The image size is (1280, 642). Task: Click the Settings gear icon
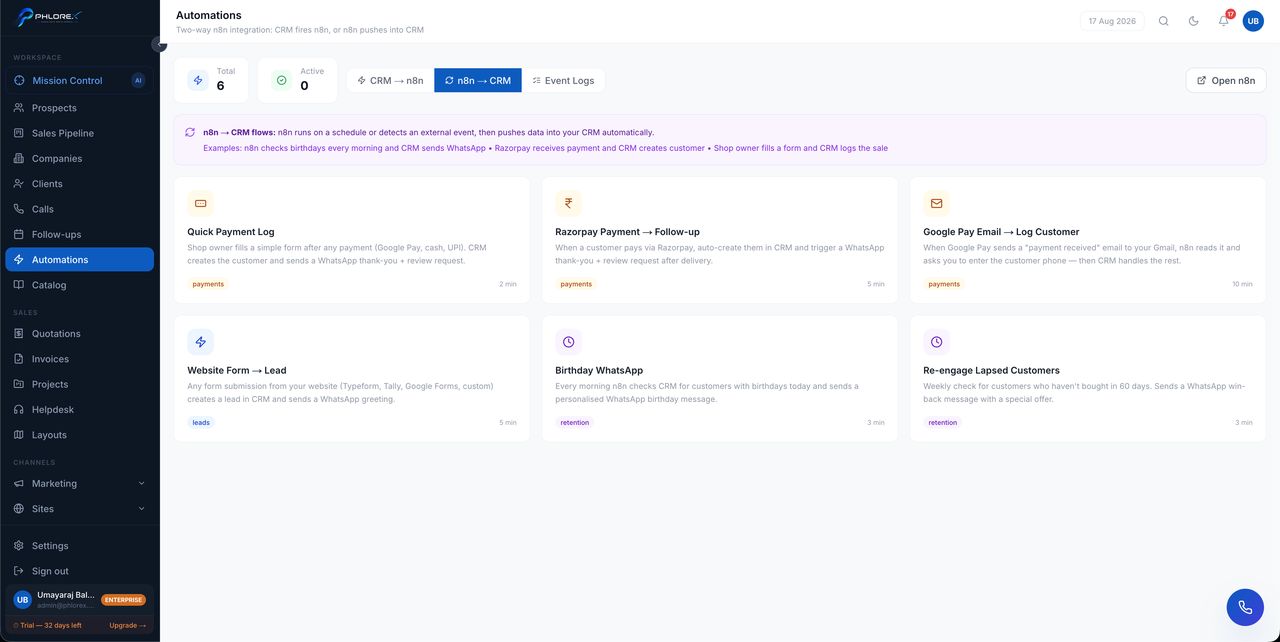coord(19,546)
